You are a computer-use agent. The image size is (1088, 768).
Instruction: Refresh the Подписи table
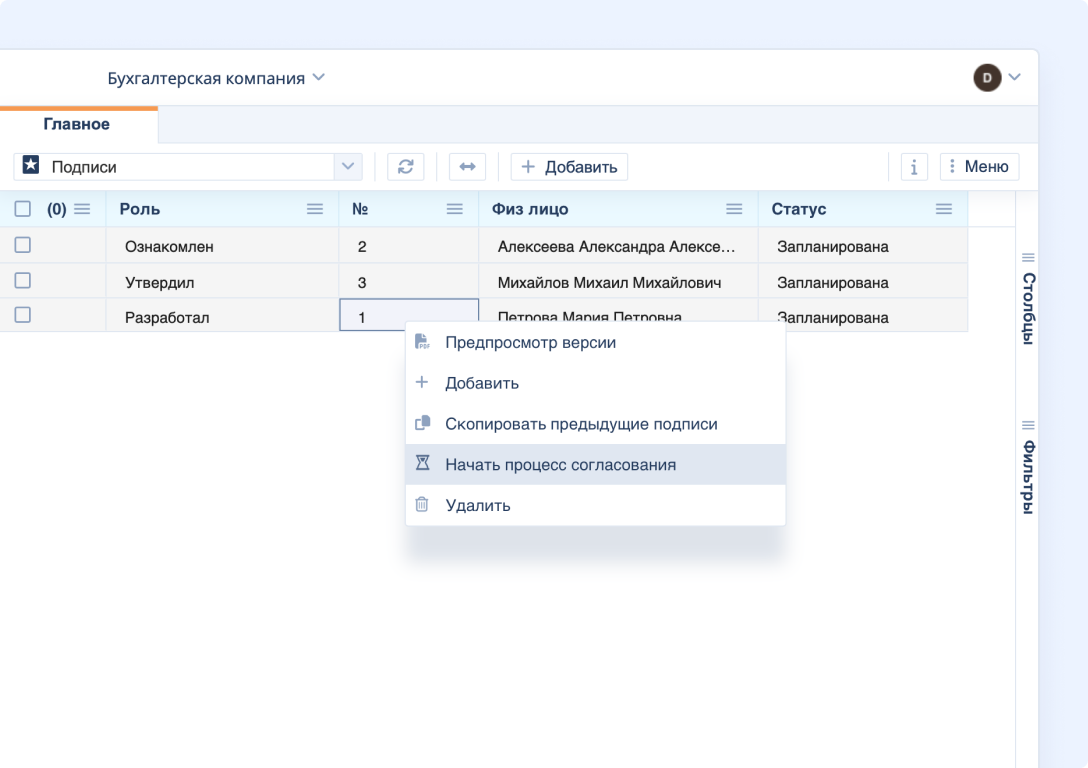[x=404, y=166]
